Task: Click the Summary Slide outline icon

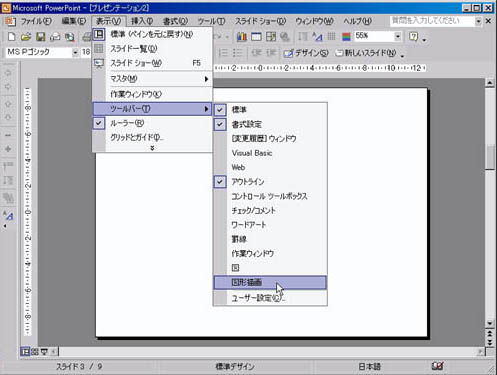Action: (8, 198)
